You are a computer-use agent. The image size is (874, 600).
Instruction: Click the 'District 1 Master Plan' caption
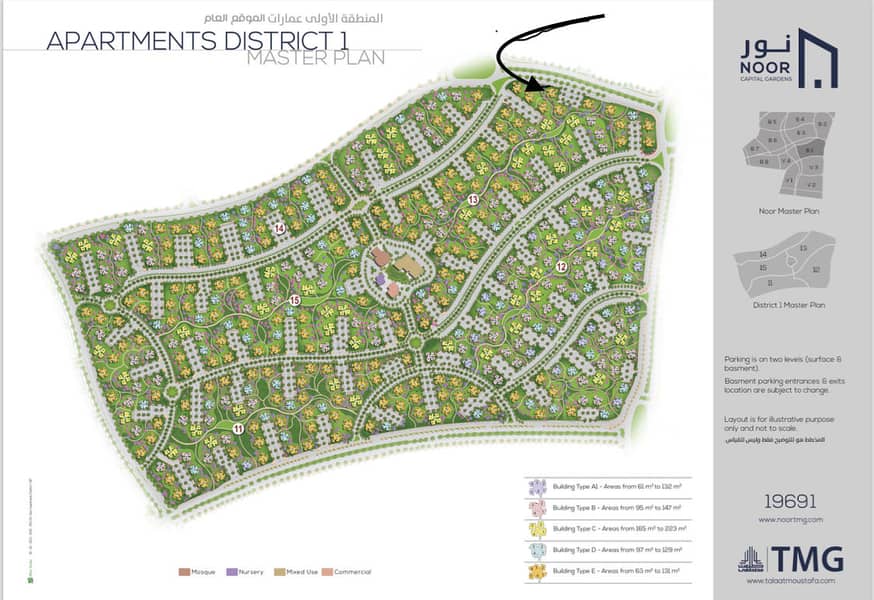point(788,305)
